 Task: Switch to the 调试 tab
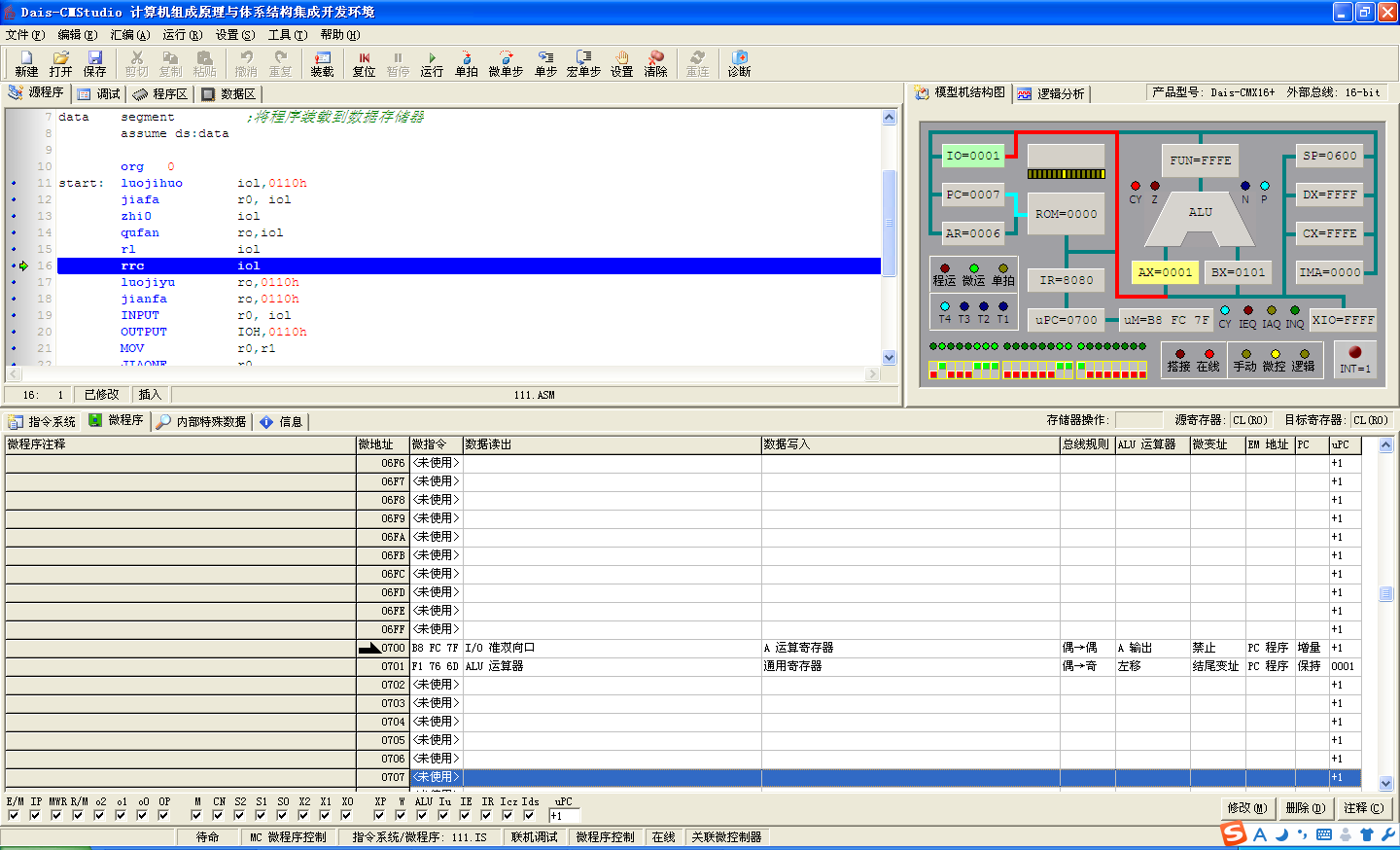(99, 94)
